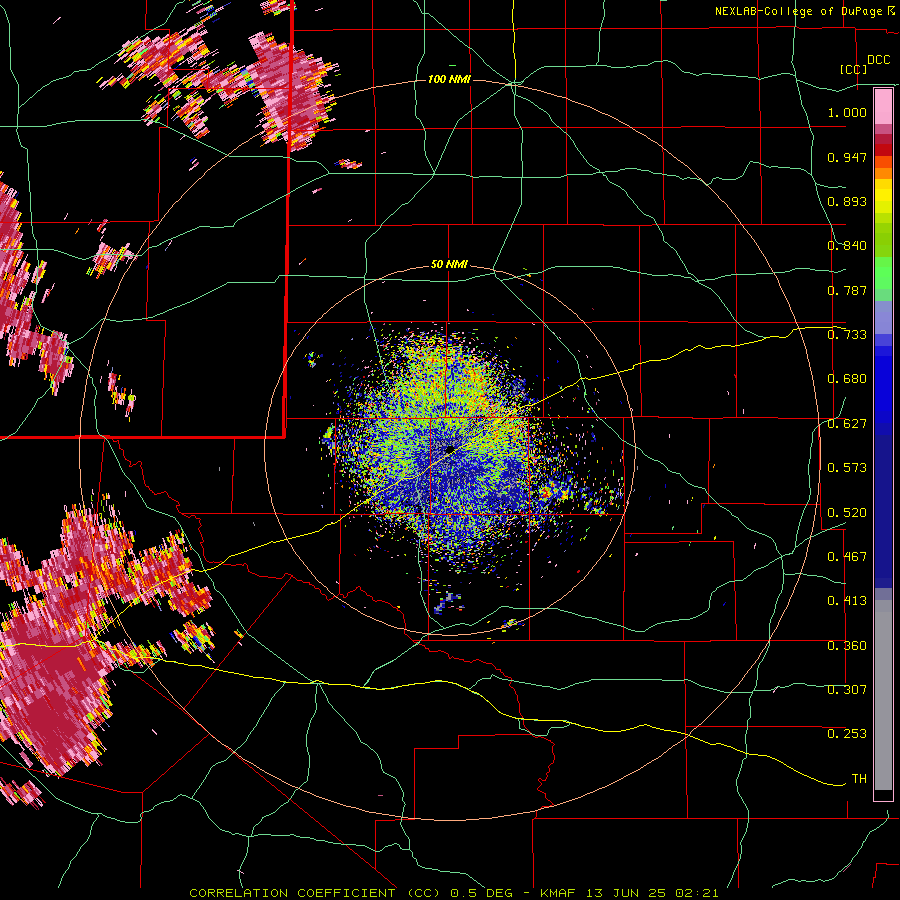Screen dimensions: 900x900
Task: Click the 0.360 value on color scale
Action: pyautogui.click(x=847, y=646)
